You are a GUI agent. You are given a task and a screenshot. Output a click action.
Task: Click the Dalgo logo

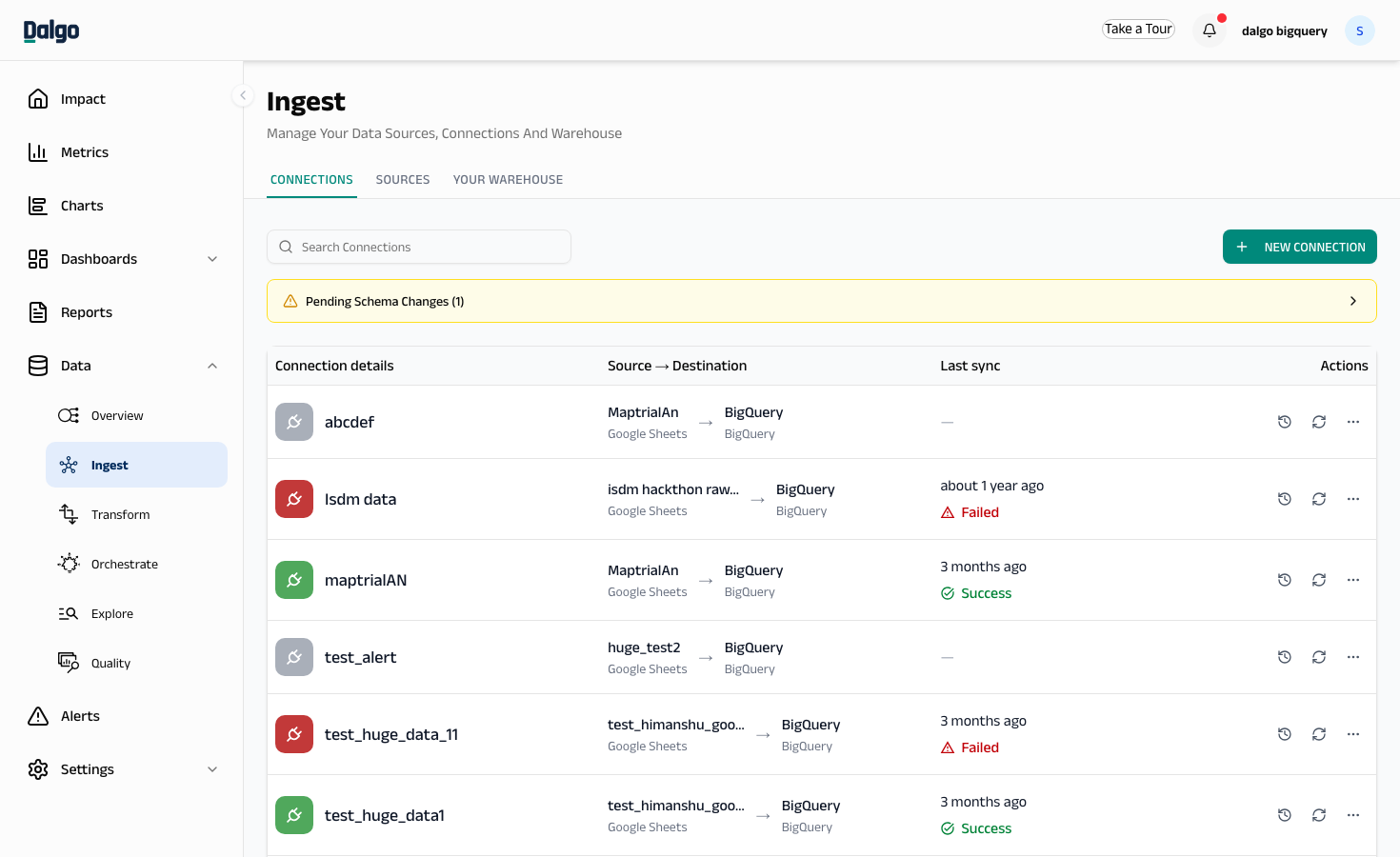(x=51, y=30)
